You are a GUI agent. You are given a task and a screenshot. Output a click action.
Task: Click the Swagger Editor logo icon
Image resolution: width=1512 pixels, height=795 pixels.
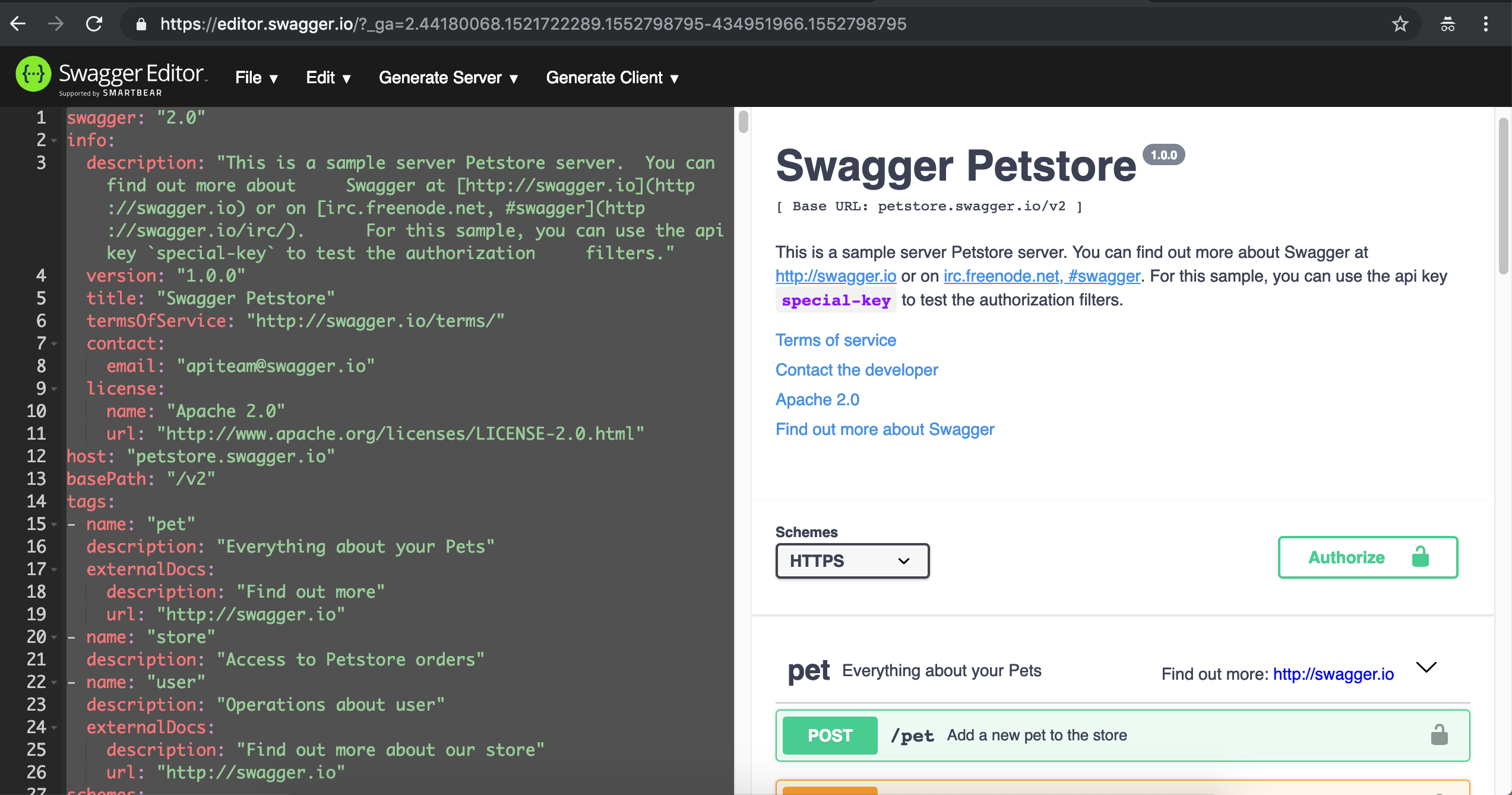point(33,75)
